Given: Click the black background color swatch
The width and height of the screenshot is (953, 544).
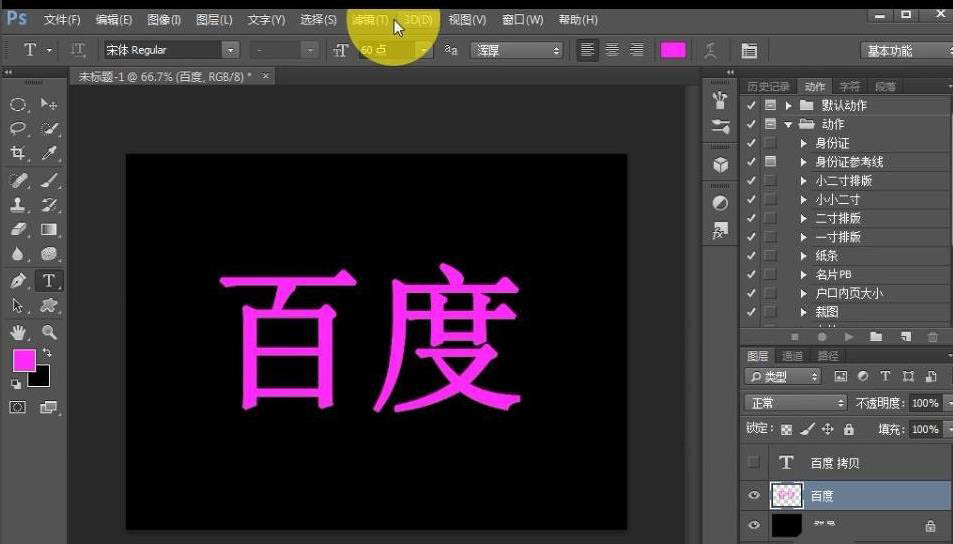Looking at the screenshot, I should (x=42, y=379).
